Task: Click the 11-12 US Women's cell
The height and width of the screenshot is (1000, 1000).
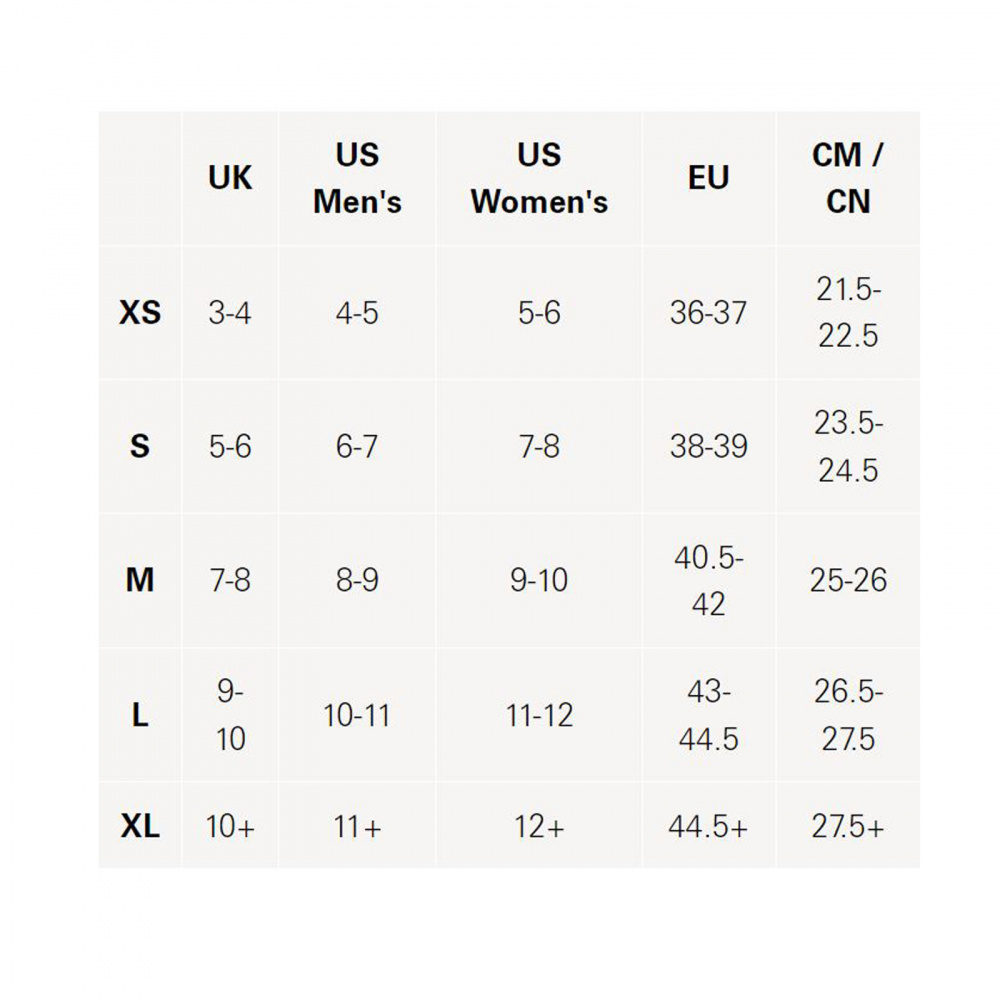Action: [x=539, y=715]
